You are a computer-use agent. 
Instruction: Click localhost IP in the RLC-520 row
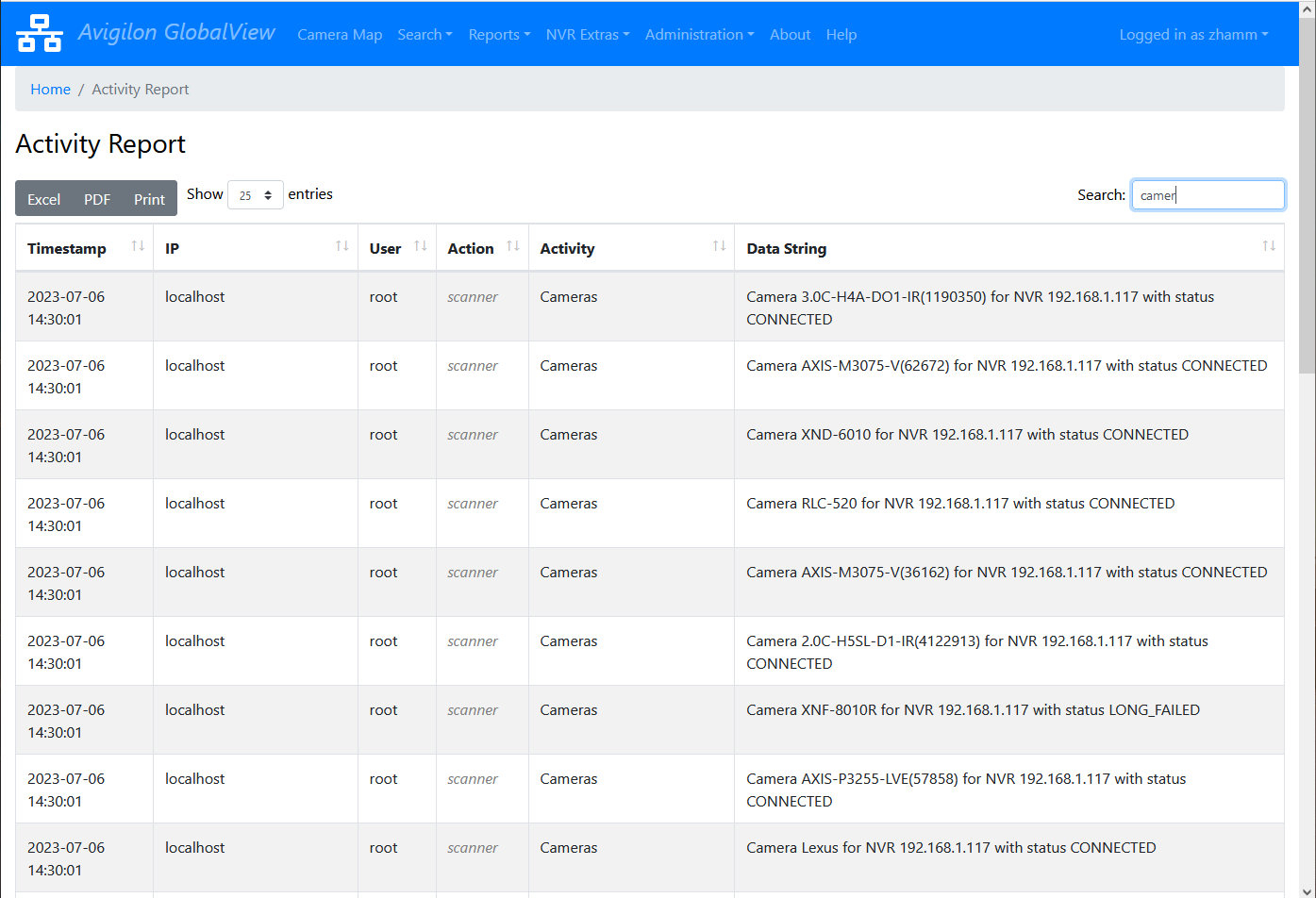(x=194, y=503)
